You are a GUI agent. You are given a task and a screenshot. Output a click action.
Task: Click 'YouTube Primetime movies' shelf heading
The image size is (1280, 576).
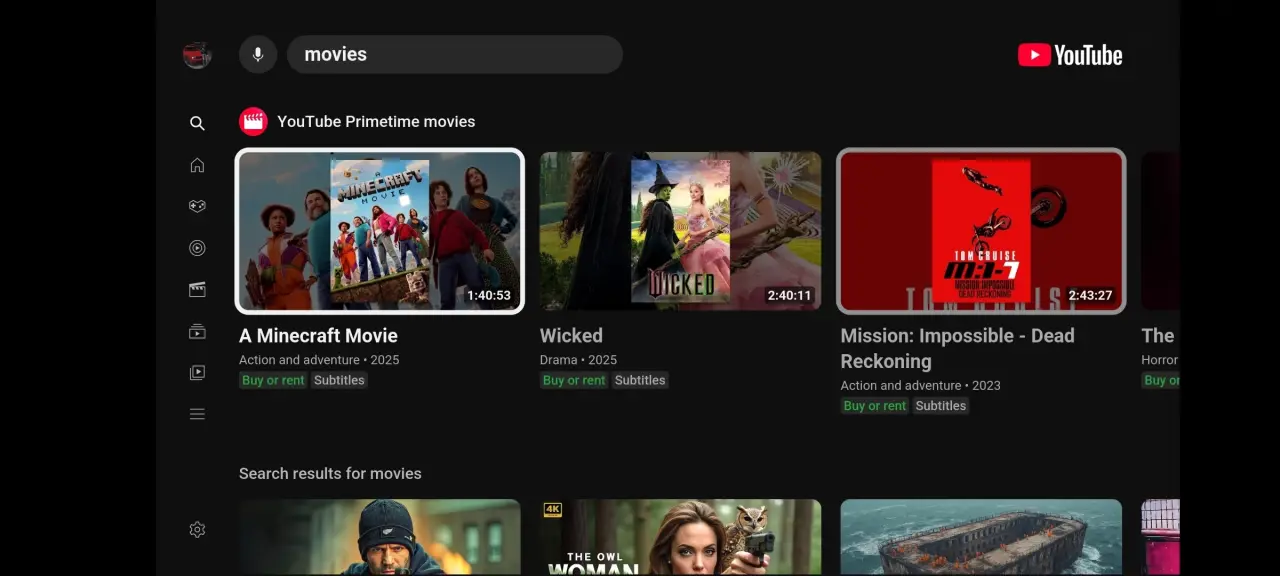376,122
